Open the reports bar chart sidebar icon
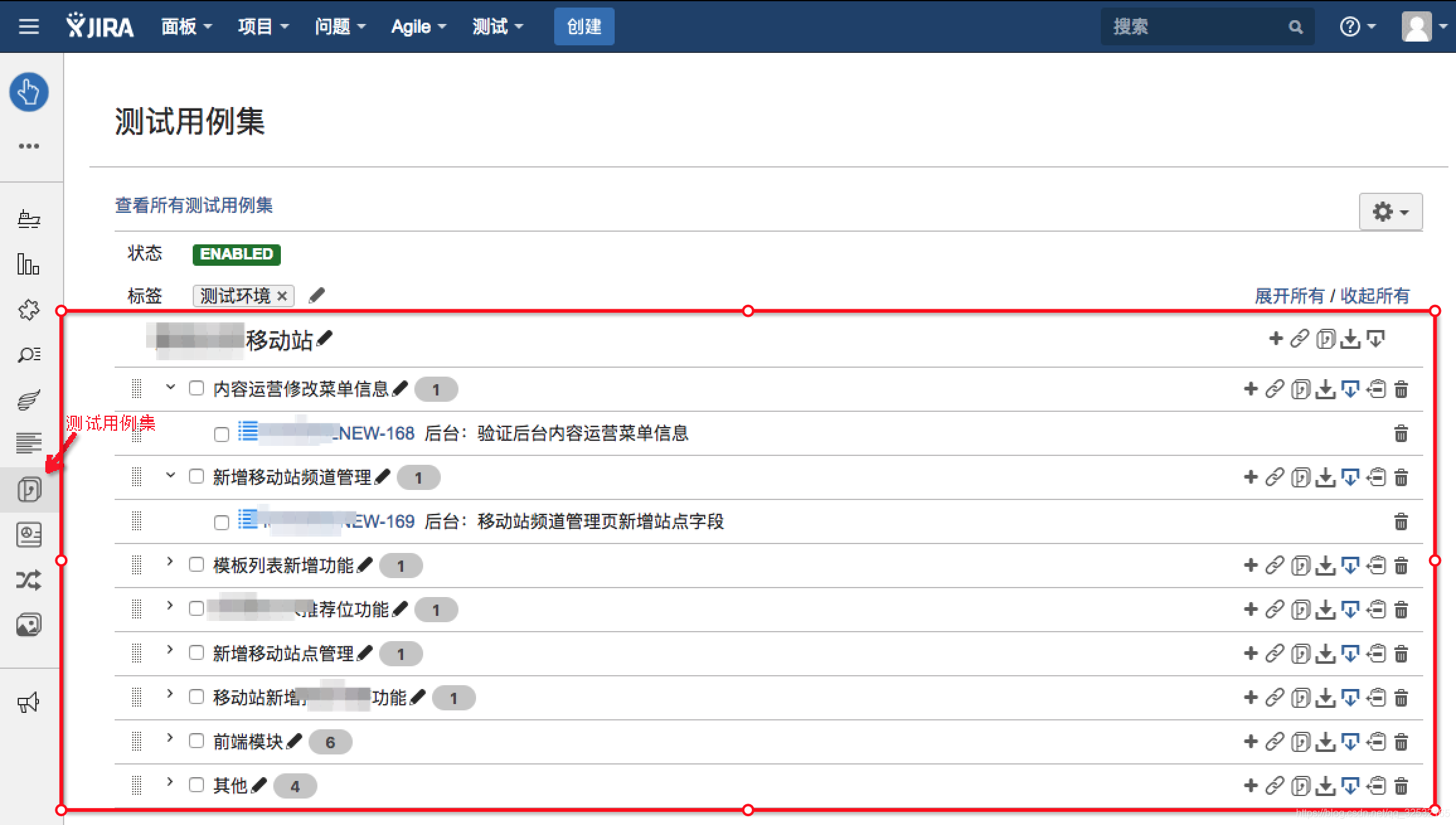1456x825 pixels. (x=28, y=264)
